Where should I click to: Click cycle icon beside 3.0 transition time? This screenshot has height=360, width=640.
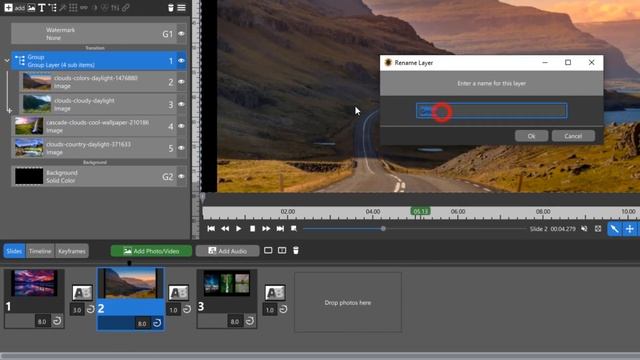pyautogui.click(x=90, y=309)
